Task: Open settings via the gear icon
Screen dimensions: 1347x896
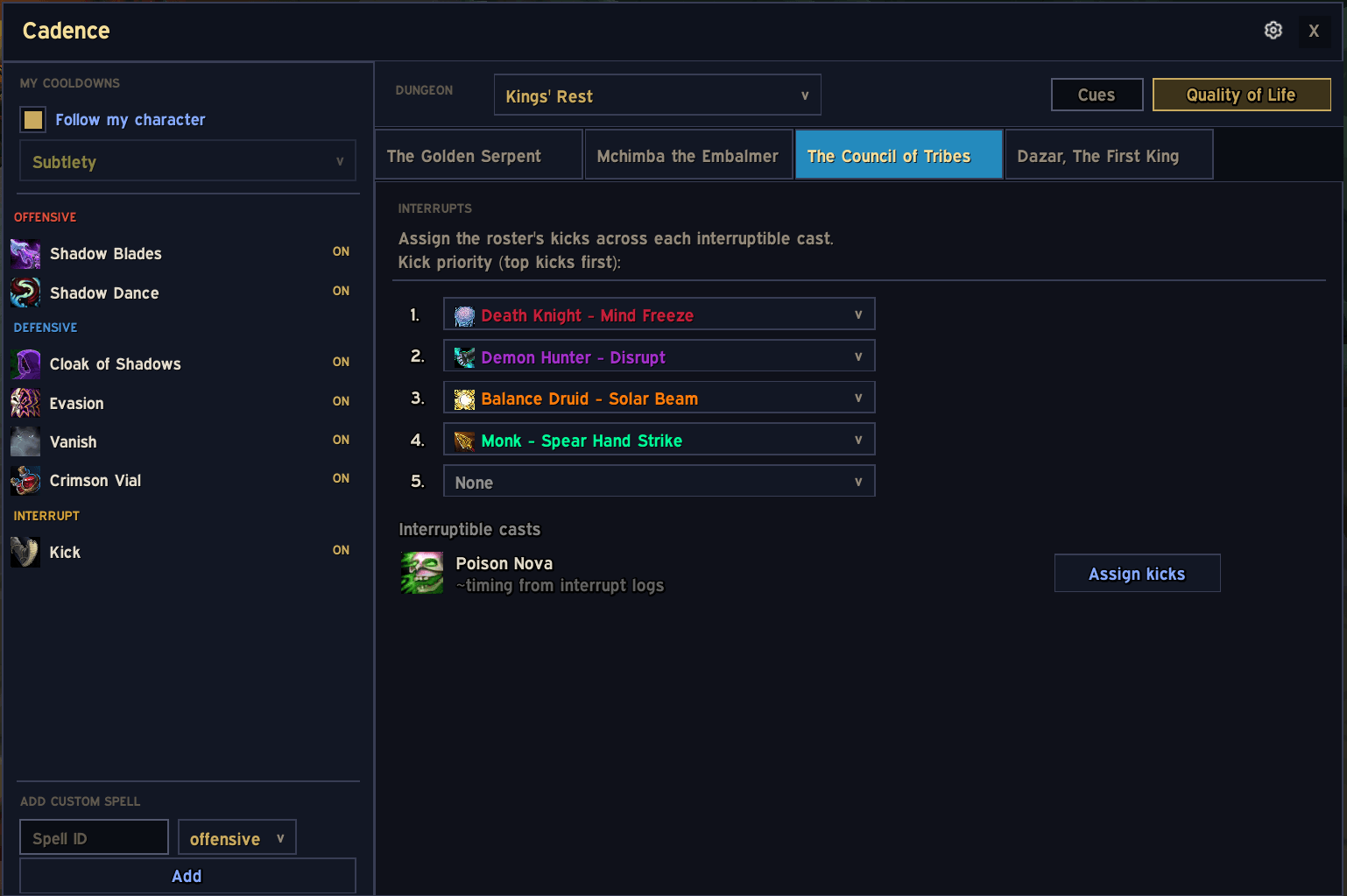Action: tap(1273, 31)
